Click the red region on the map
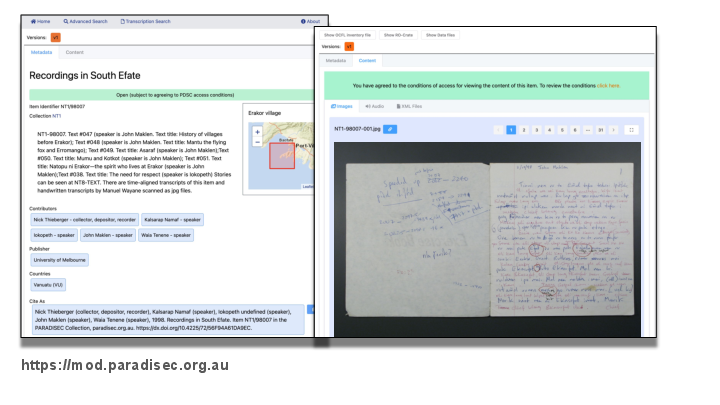720x405 pixels. click(282, 156)
